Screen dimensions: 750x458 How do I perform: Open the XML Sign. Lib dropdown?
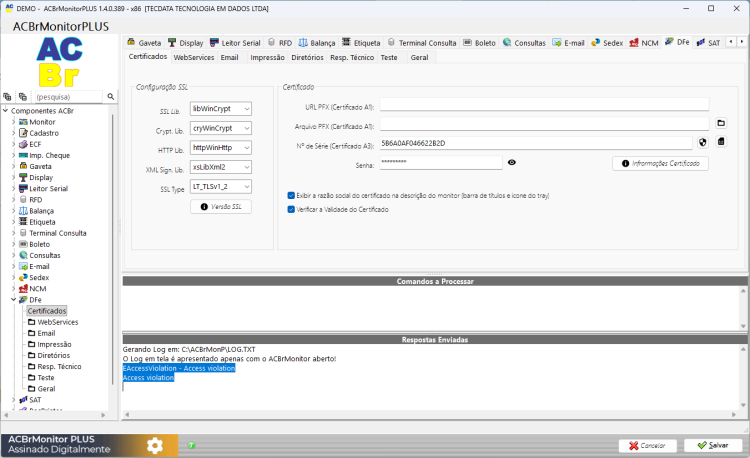tap(221, 167)
